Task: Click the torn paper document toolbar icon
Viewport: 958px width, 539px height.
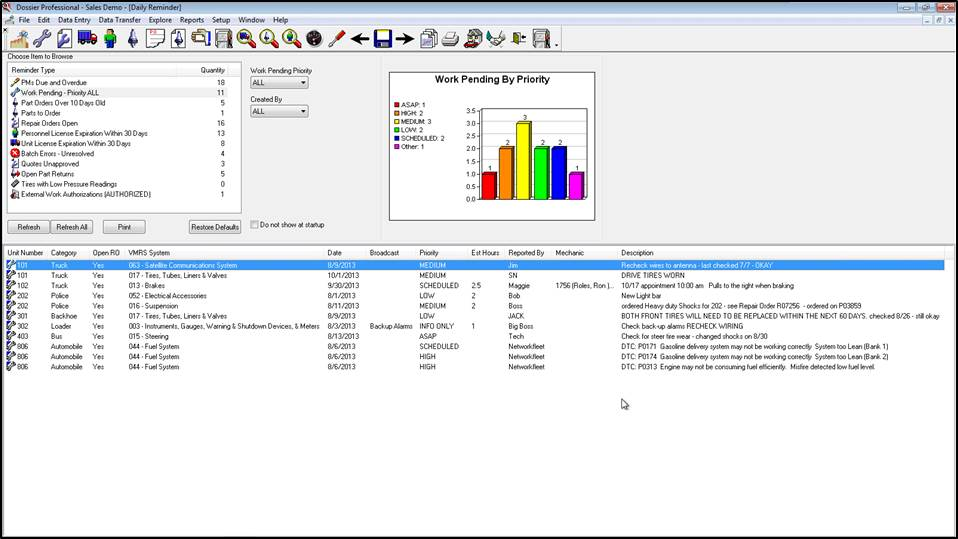Action: tap(155, 38)
